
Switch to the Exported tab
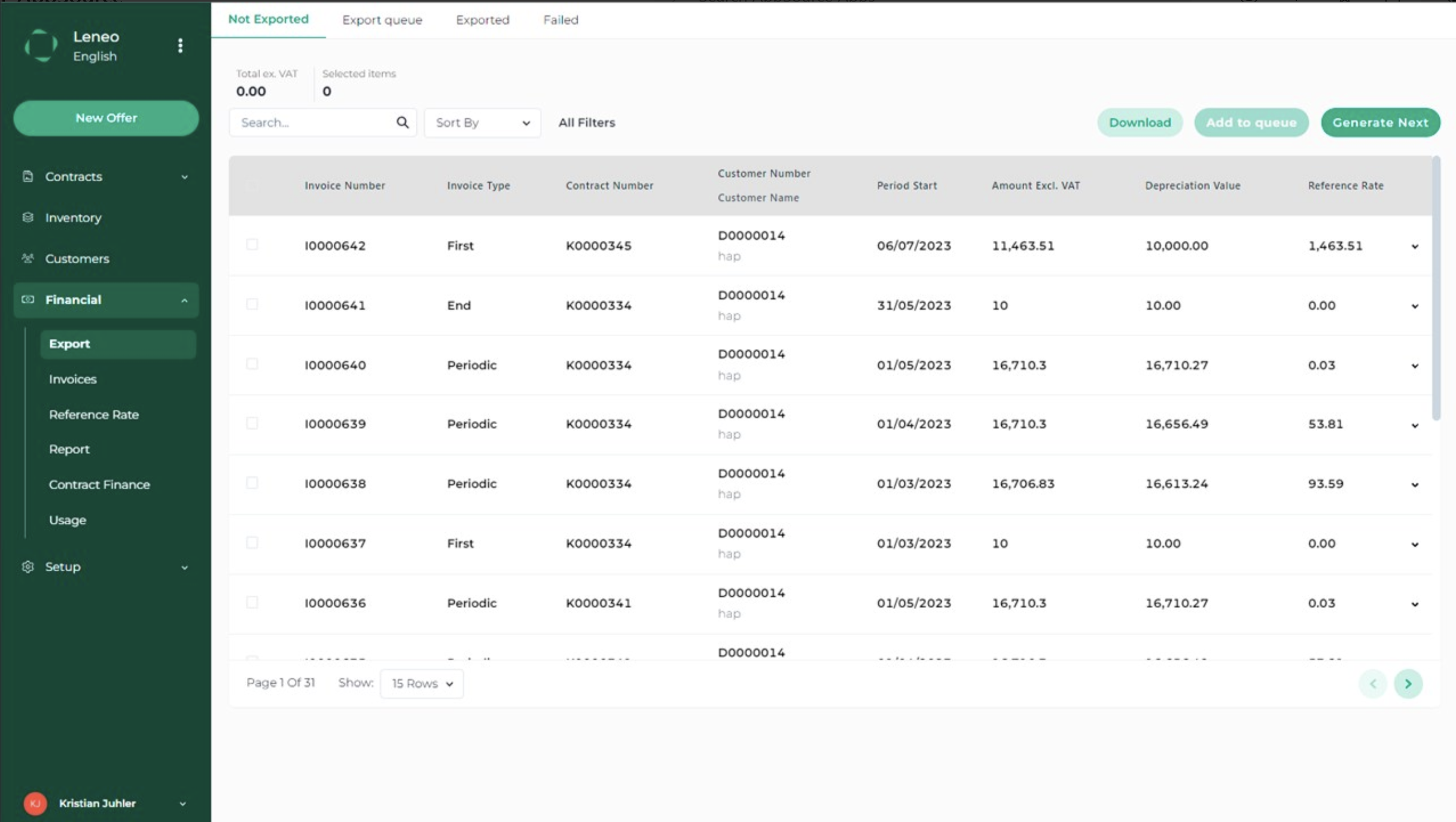coord(483,20)
